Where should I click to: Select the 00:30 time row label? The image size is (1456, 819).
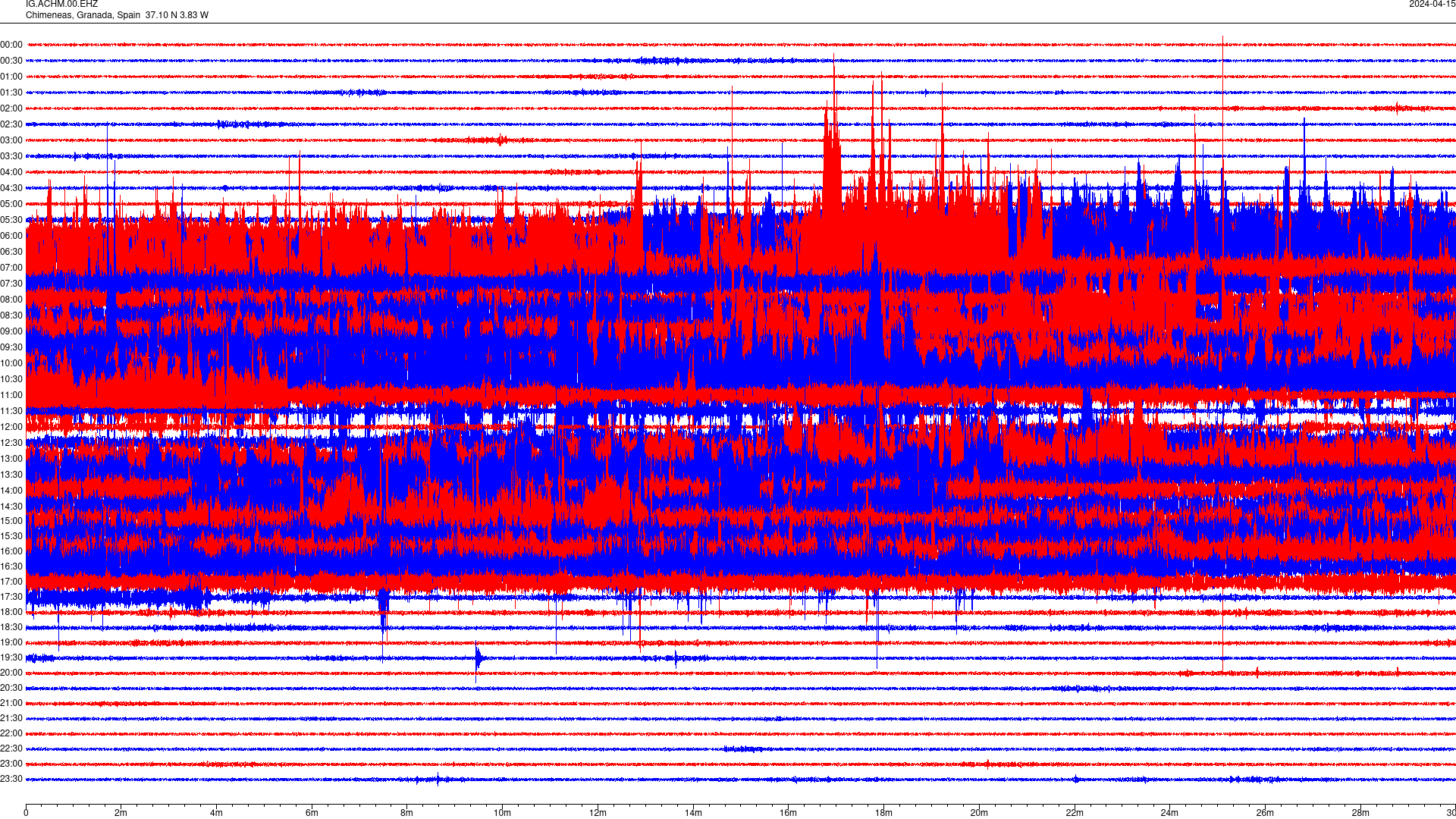click(11, 61)
